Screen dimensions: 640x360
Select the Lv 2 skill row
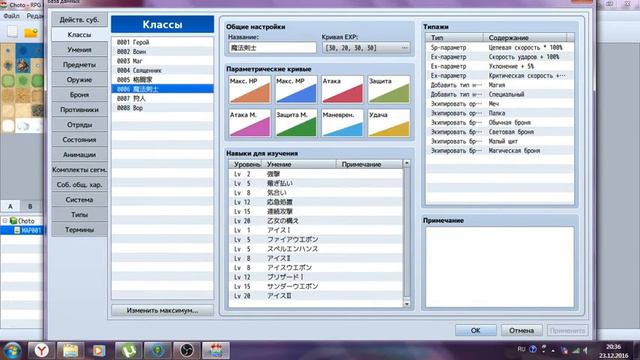click(316, 174)
